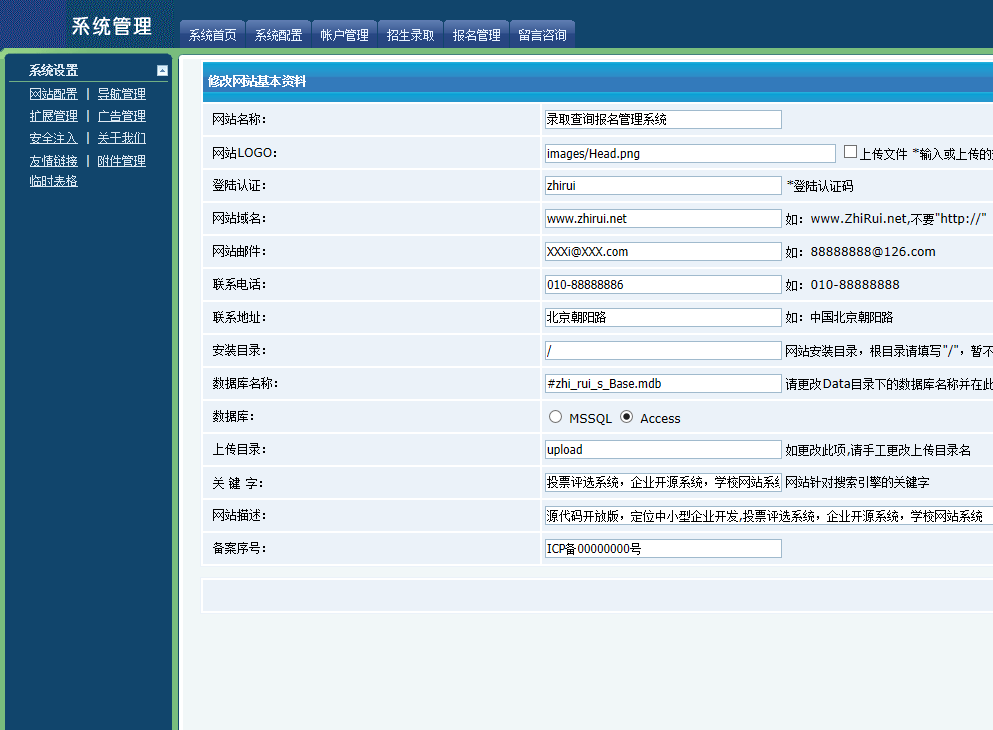The width and height of the screenshot is (993, 730).
Task: Click the 88888888@126.com example text
Action: [873, 251]
